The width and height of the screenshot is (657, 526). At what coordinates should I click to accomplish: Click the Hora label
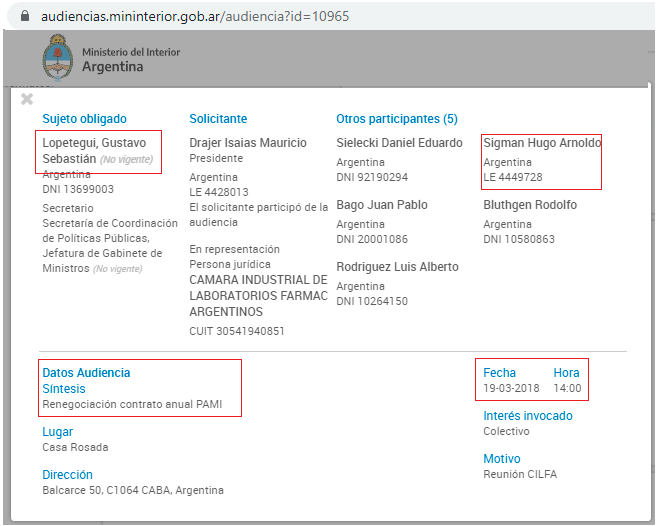[x=566, y=373]
